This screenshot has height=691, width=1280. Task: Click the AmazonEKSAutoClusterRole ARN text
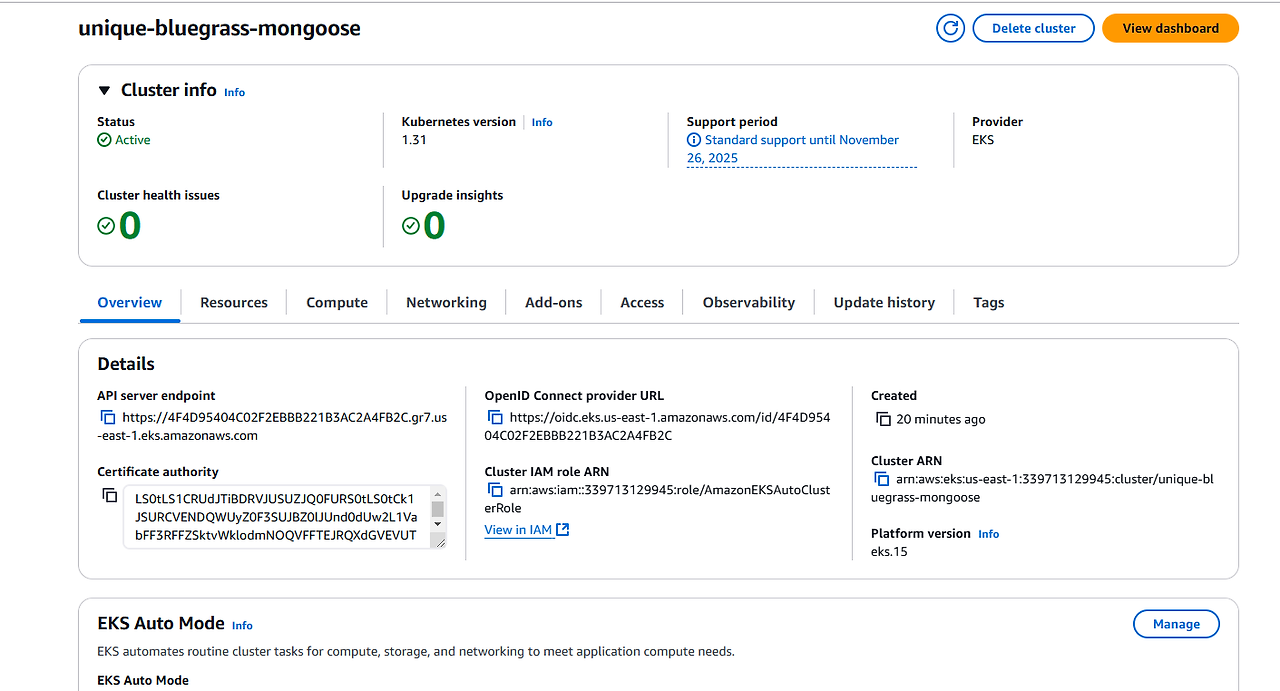tap(658, 498)
